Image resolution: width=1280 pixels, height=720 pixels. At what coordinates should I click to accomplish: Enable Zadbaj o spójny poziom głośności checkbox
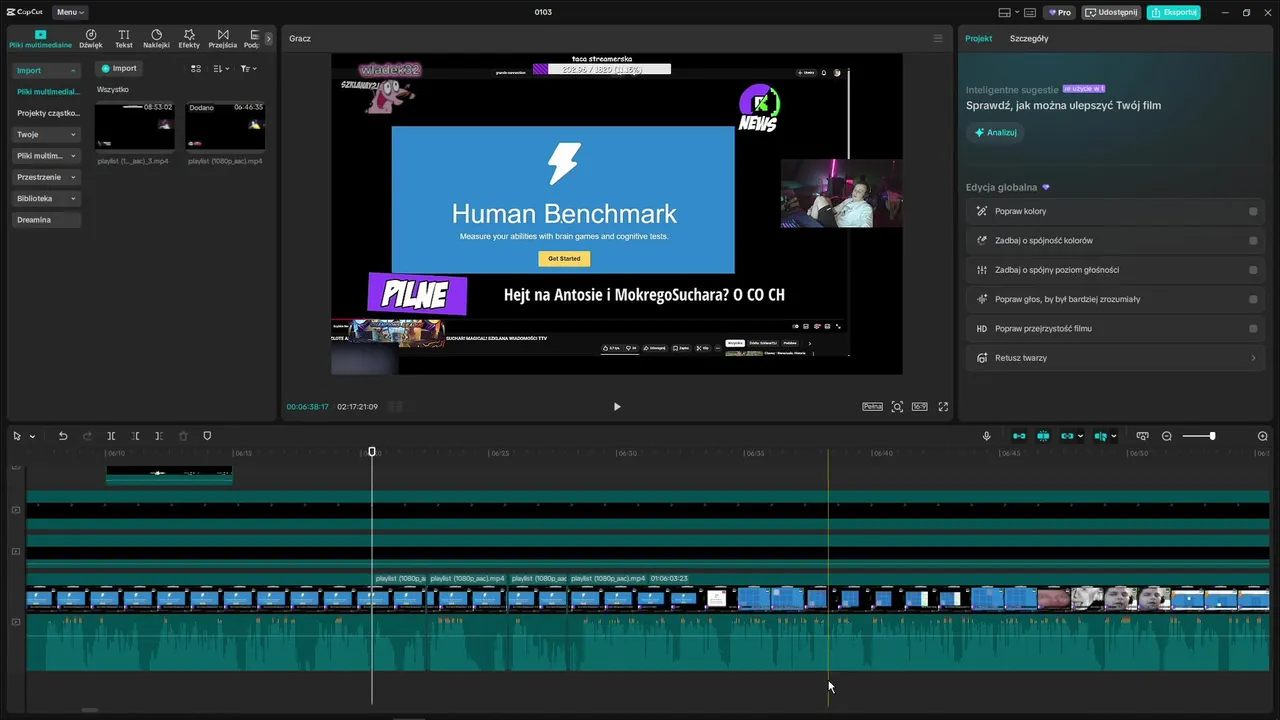[1253, 270]
